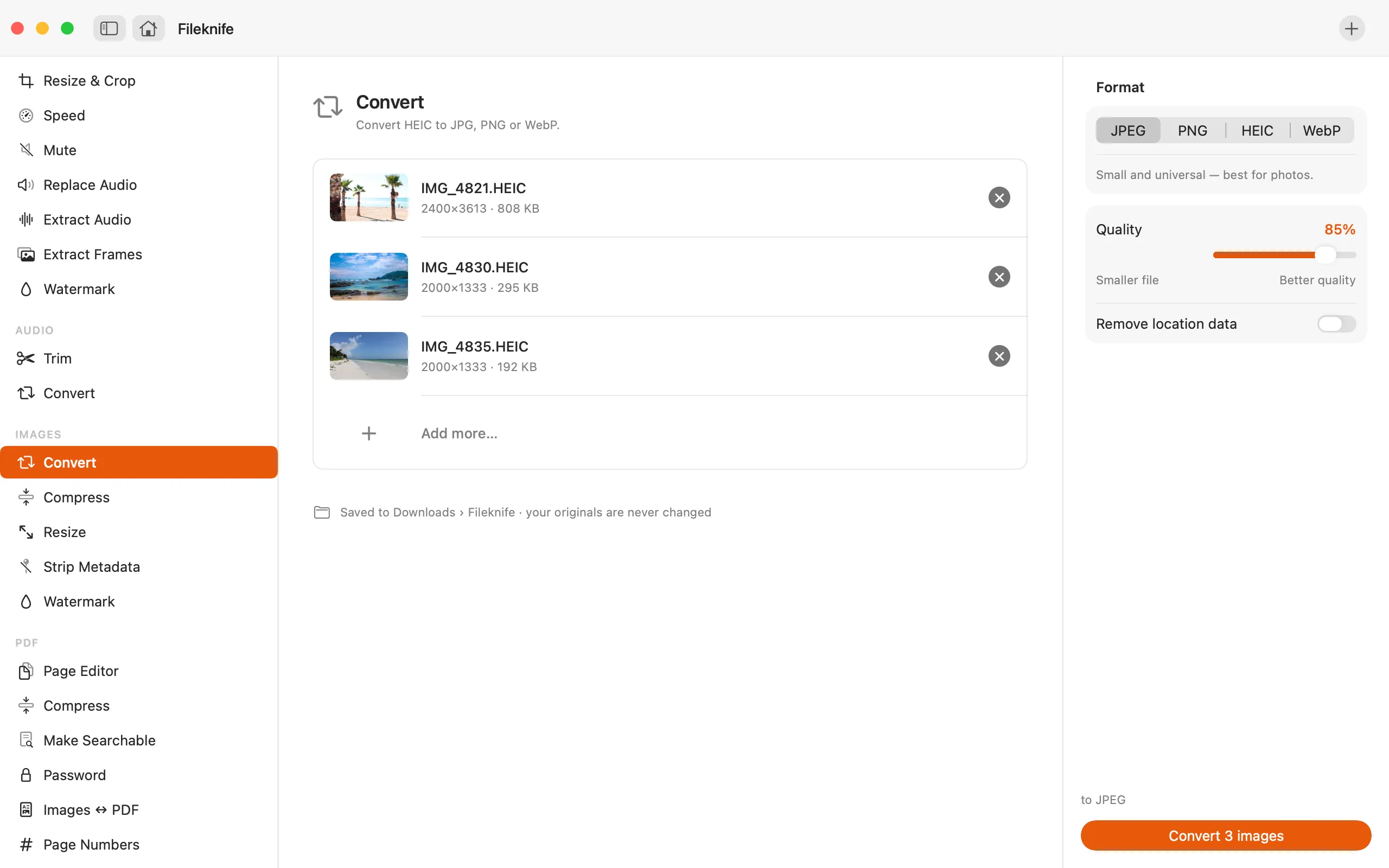Open Make Searchable tool
The width and height of the screenshot is (1389, 868).
pos(139,741)
